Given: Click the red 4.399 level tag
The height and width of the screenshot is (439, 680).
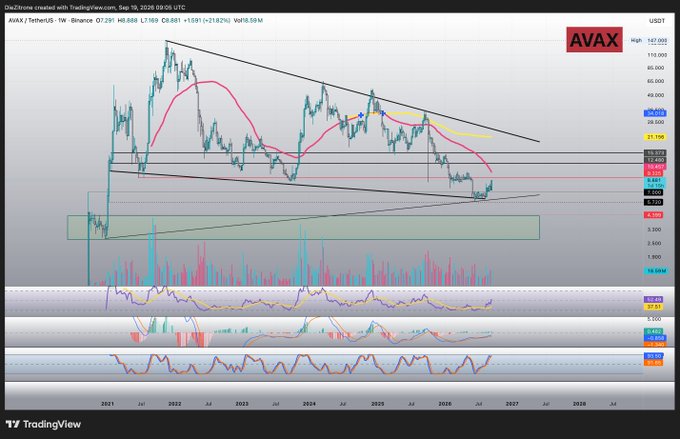Looking at the screenshot, I should click(x=654, y=215).
